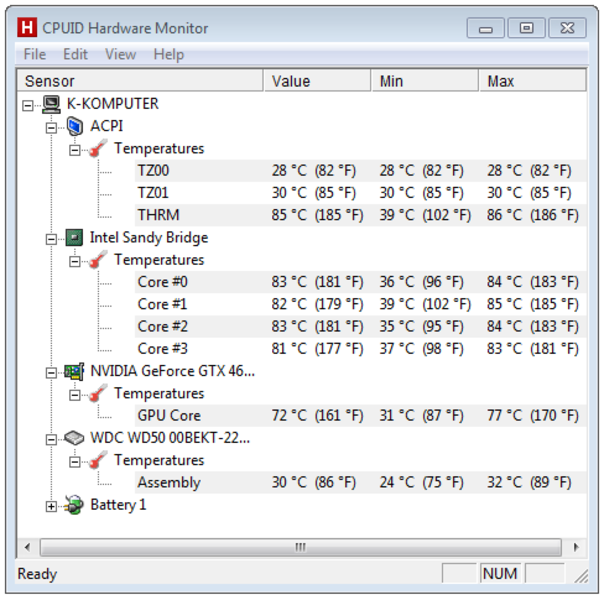Image resolution: width=604 pixels, height=600 pixels.
Task: Open the Help menu
Action: click(169, 54)
